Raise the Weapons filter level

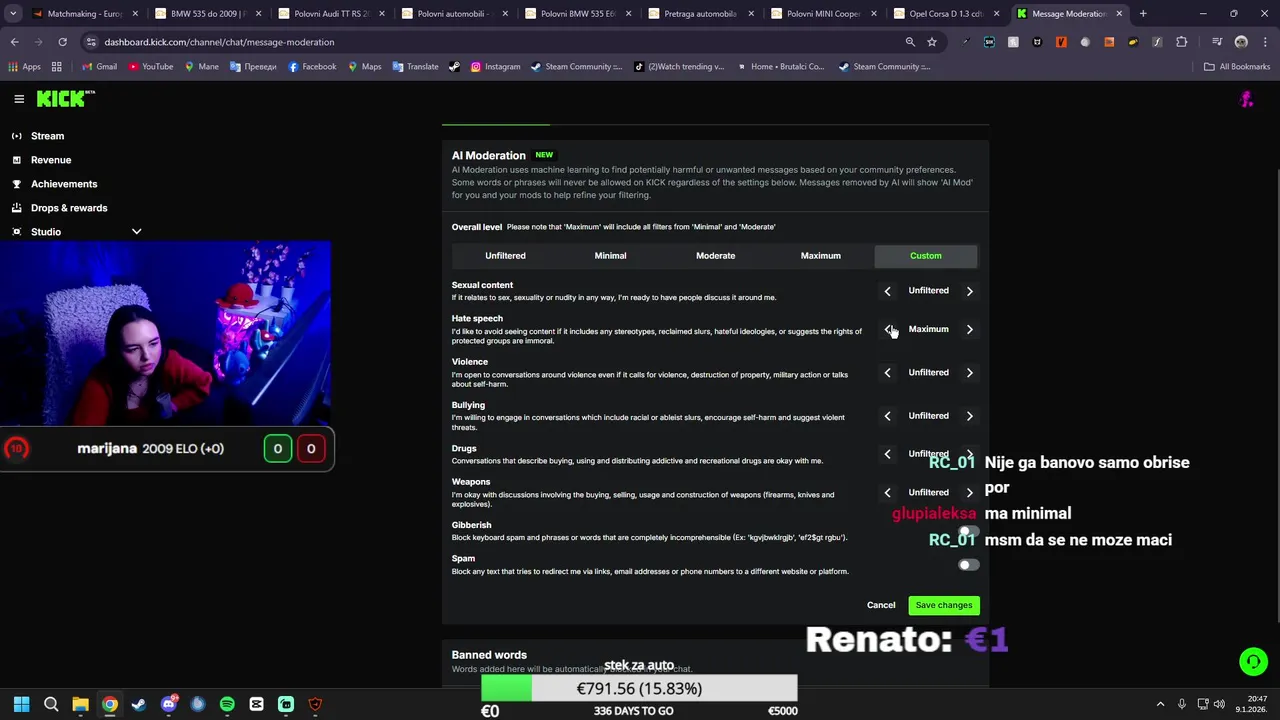[969, 492]
